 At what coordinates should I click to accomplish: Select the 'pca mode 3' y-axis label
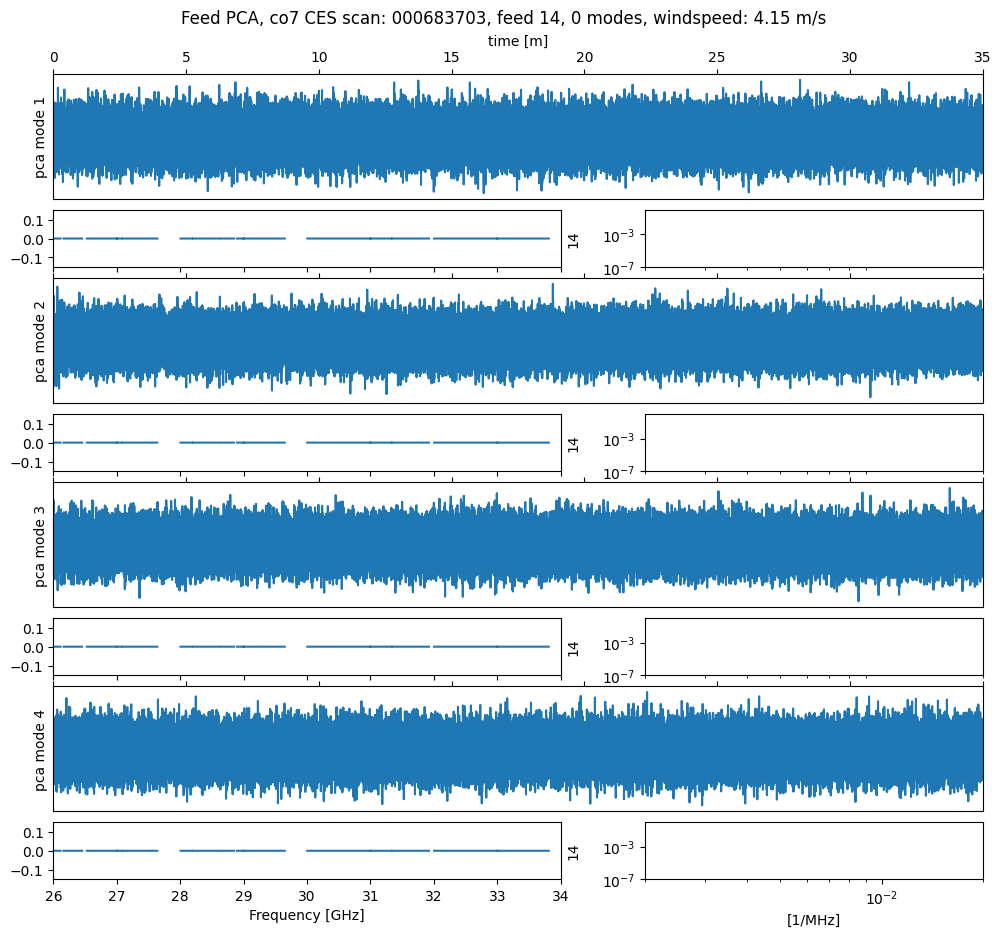coord(41,545)
